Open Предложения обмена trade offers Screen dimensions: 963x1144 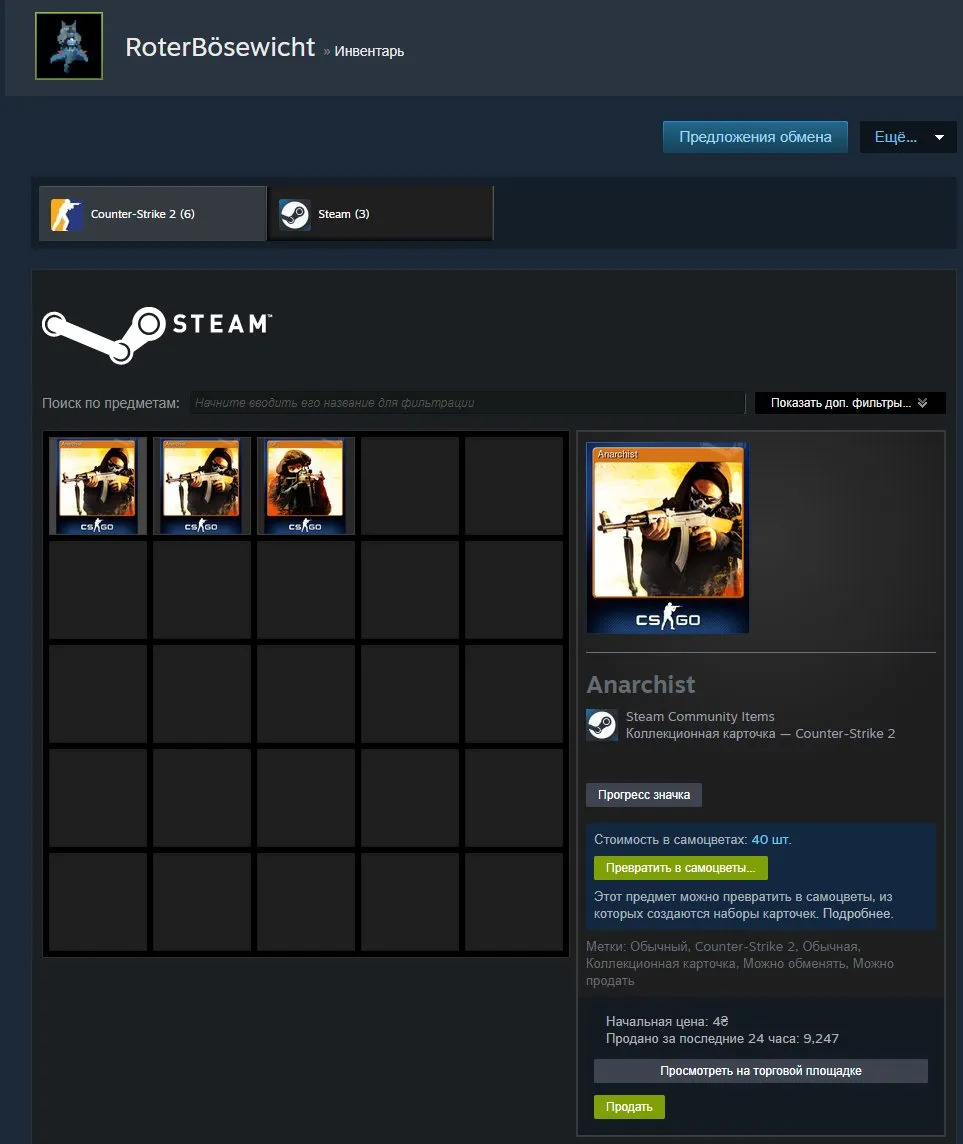tap(755, 137)
